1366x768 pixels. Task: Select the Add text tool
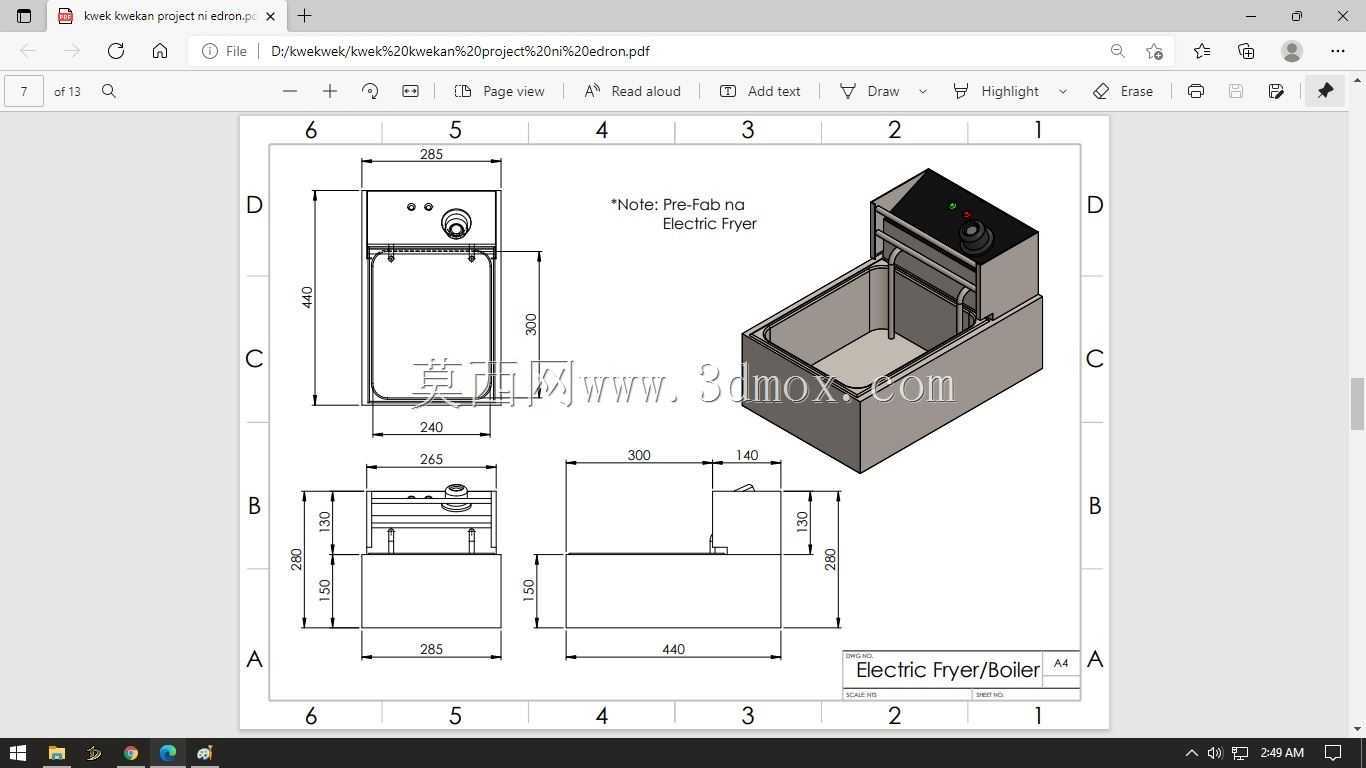tap(760, 91)
